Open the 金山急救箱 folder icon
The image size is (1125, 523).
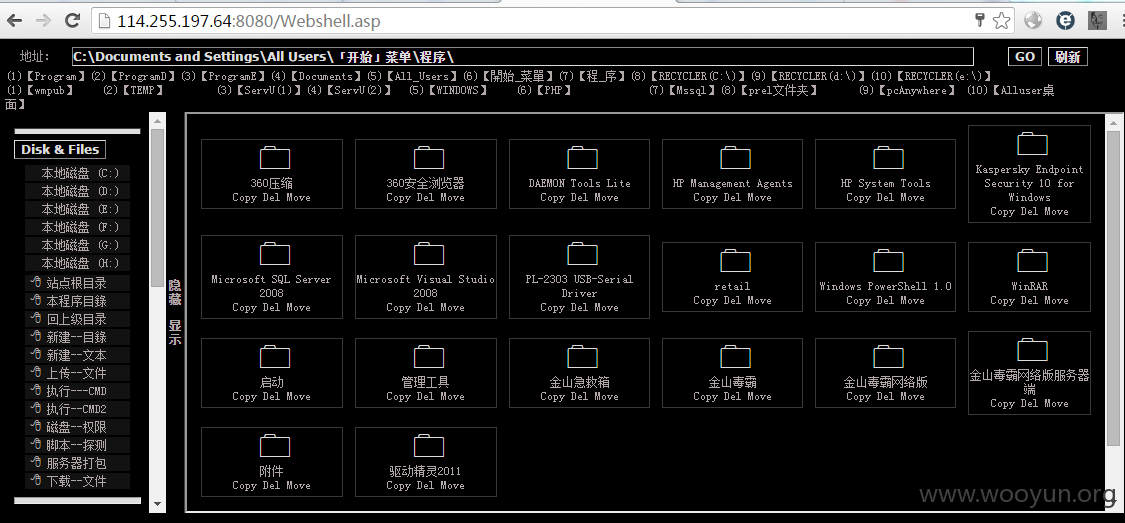[583, 357]
